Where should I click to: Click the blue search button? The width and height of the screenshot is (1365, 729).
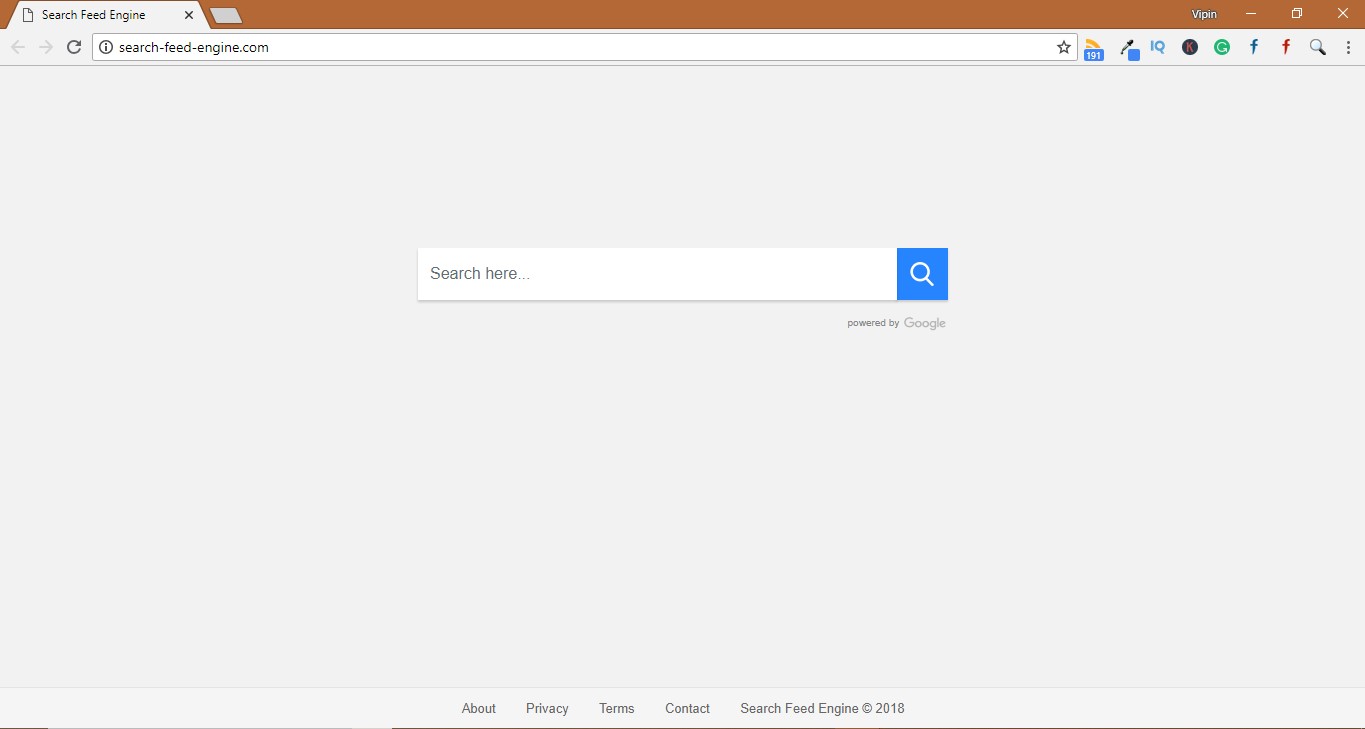click(921, 273)
